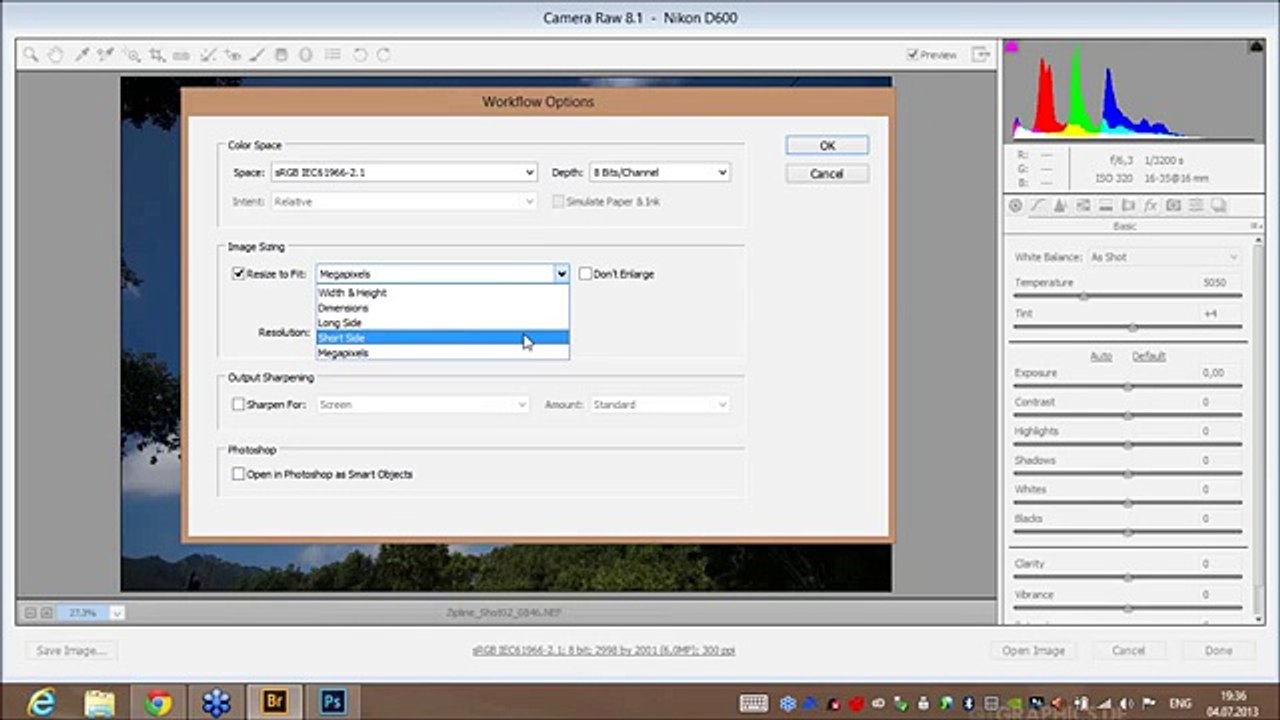Open Internet Explorer from the taskbar
Image resolution: width=1280 pixels, height=720 pixels.
click(41, 702)
